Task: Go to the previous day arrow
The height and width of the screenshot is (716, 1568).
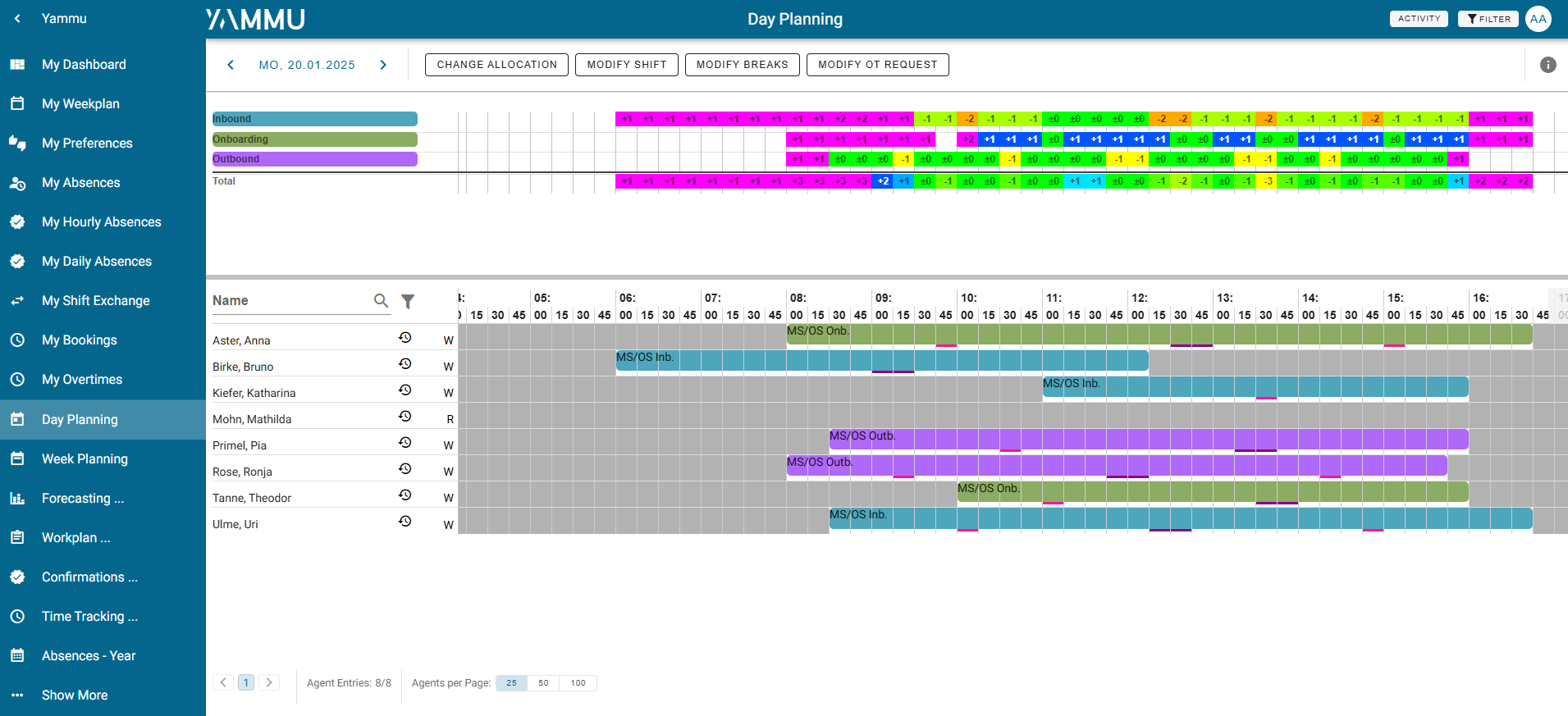Action: [231, 65]
